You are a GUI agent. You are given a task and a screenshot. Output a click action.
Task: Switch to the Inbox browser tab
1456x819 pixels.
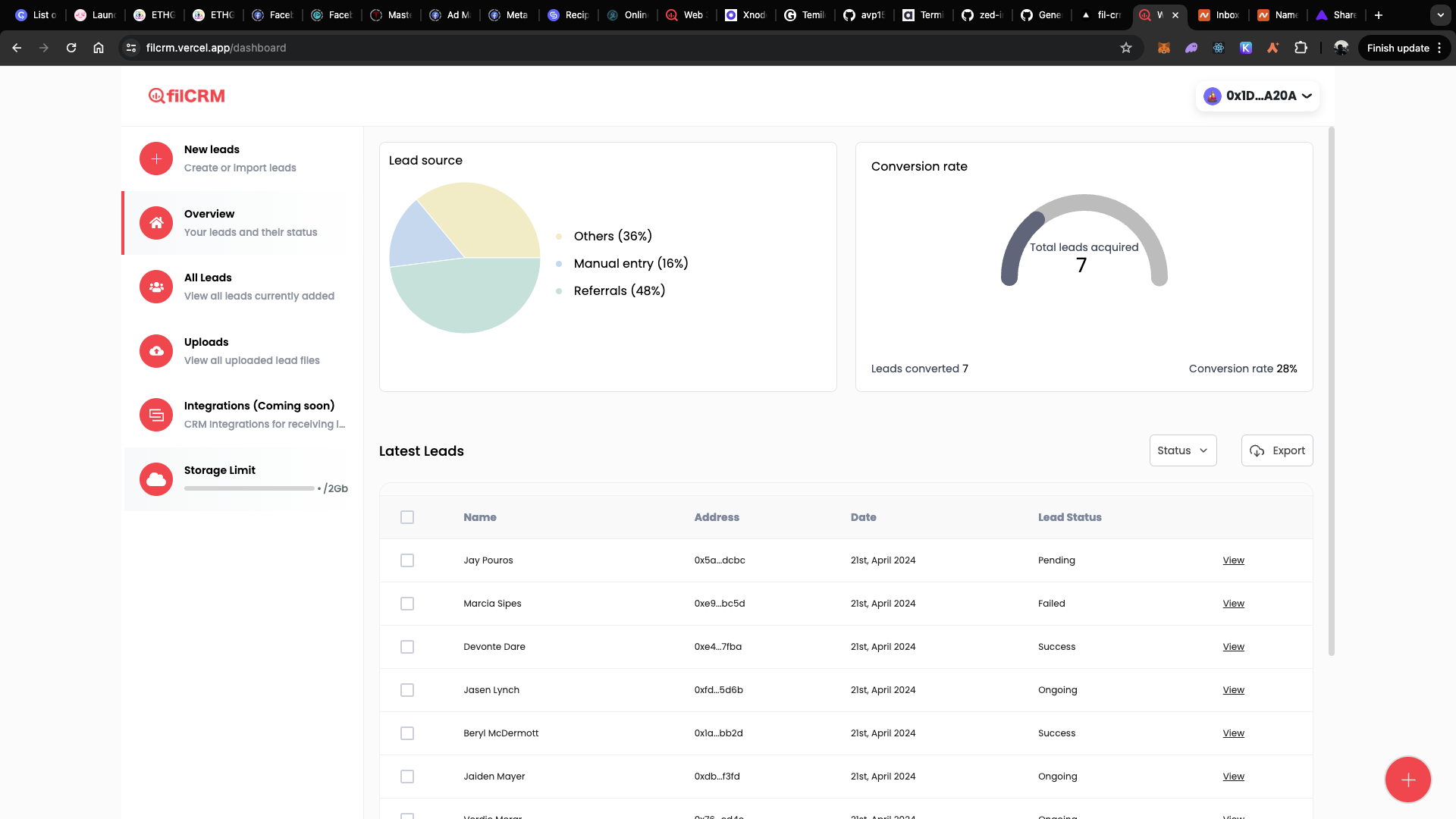(1219, 15)
